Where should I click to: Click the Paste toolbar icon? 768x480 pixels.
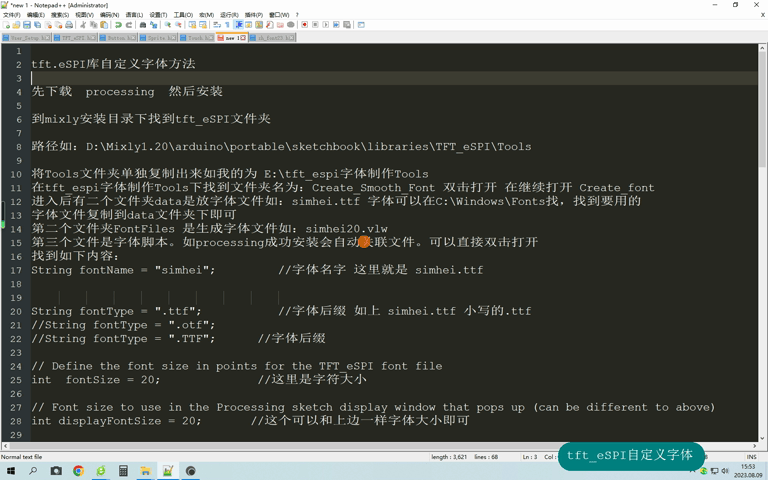104,24
